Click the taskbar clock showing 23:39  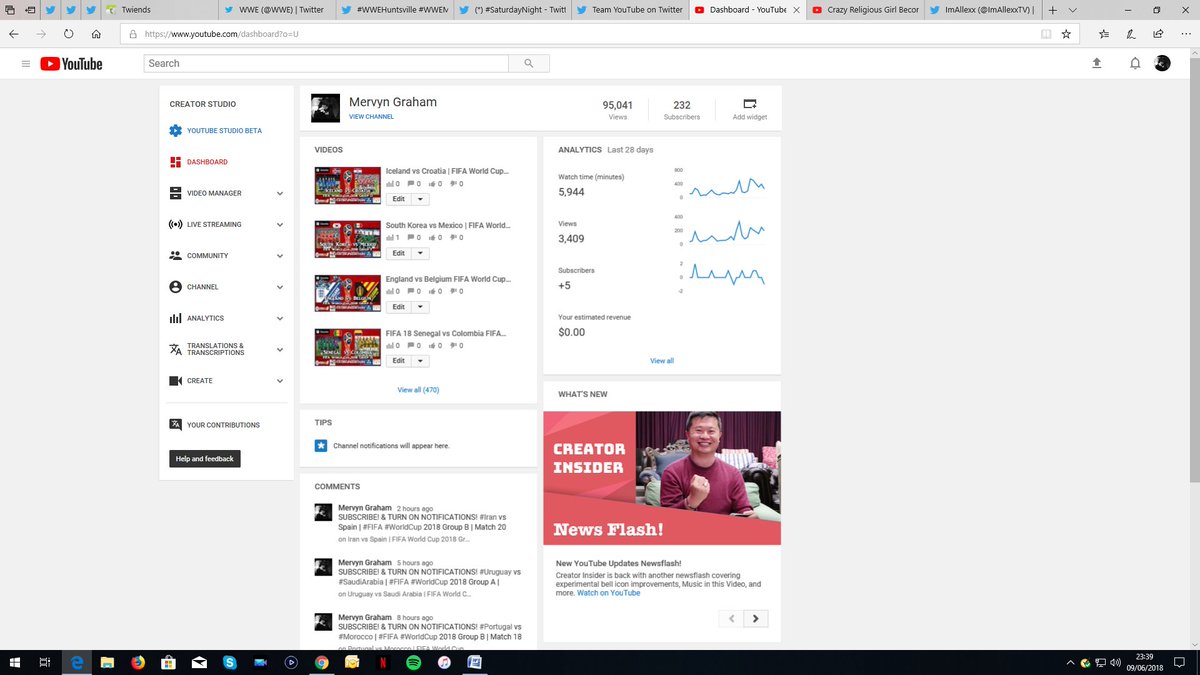(1147, 662)
